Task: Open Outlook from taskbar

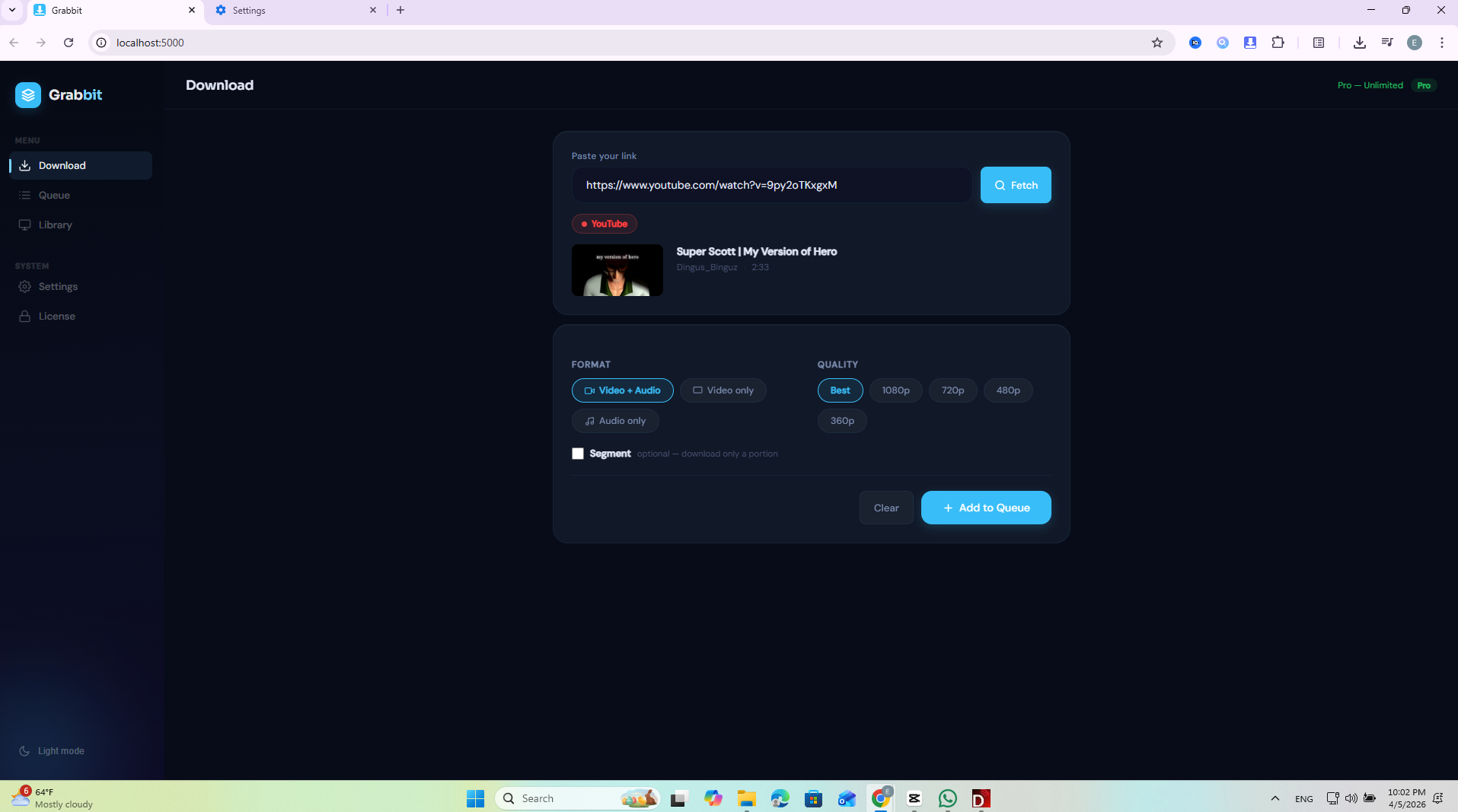Action: point(847,798)
